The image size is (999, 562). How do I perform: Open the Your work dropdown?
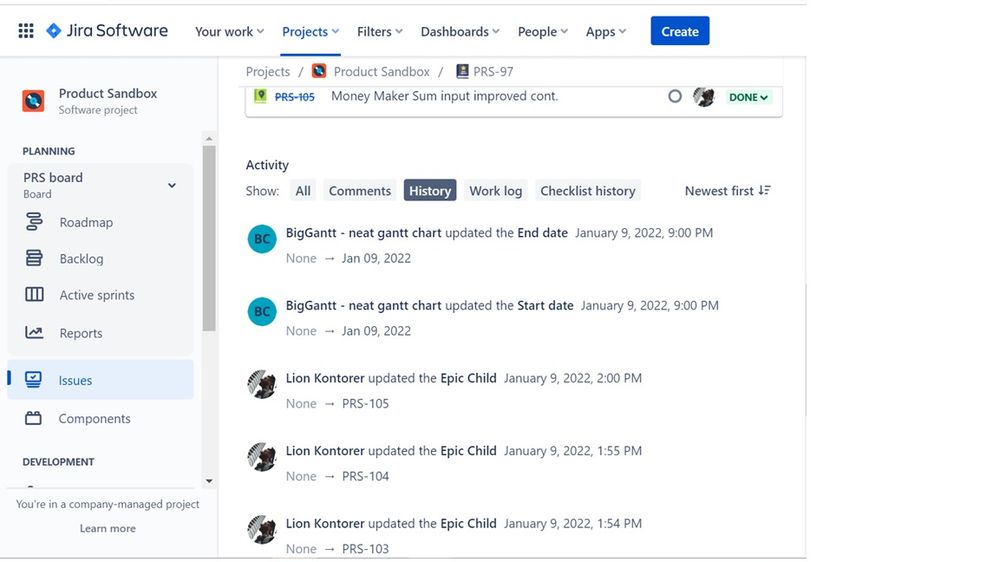229,31
